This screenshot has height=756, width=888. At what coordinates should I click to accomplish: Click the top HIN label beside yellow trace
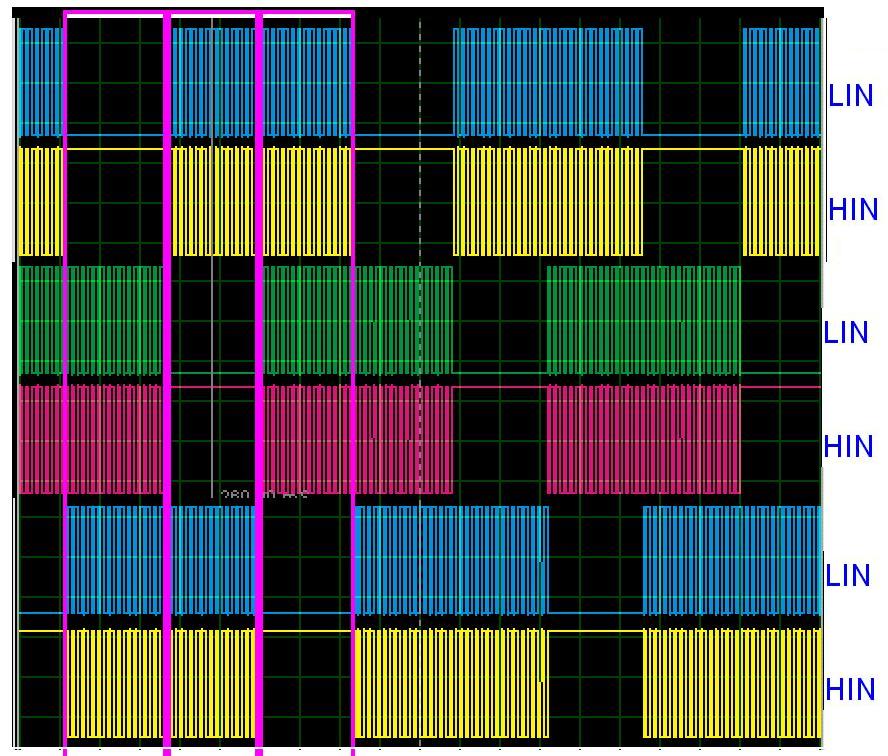point(853,210)
